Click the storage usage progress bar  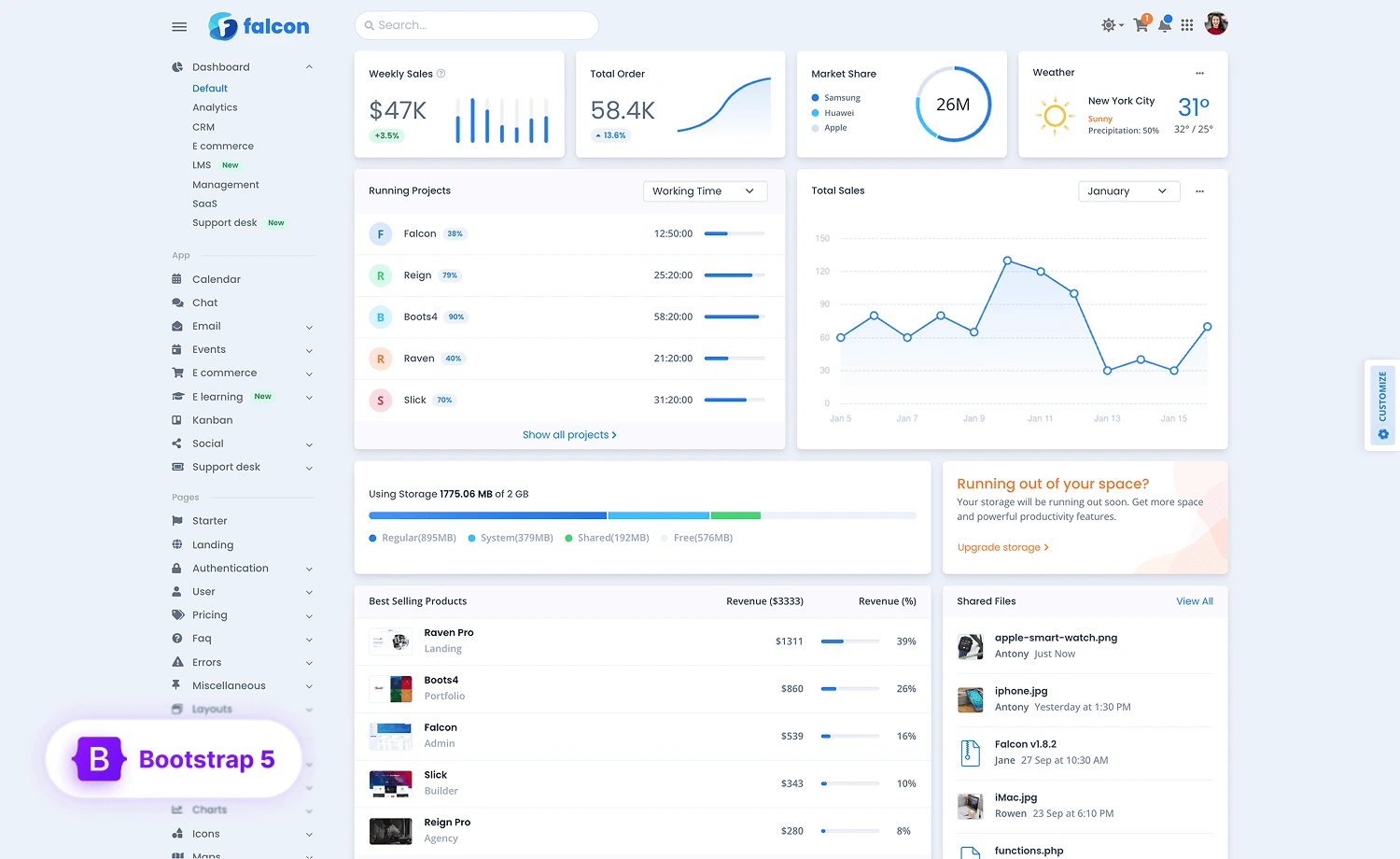coord(642,514)
